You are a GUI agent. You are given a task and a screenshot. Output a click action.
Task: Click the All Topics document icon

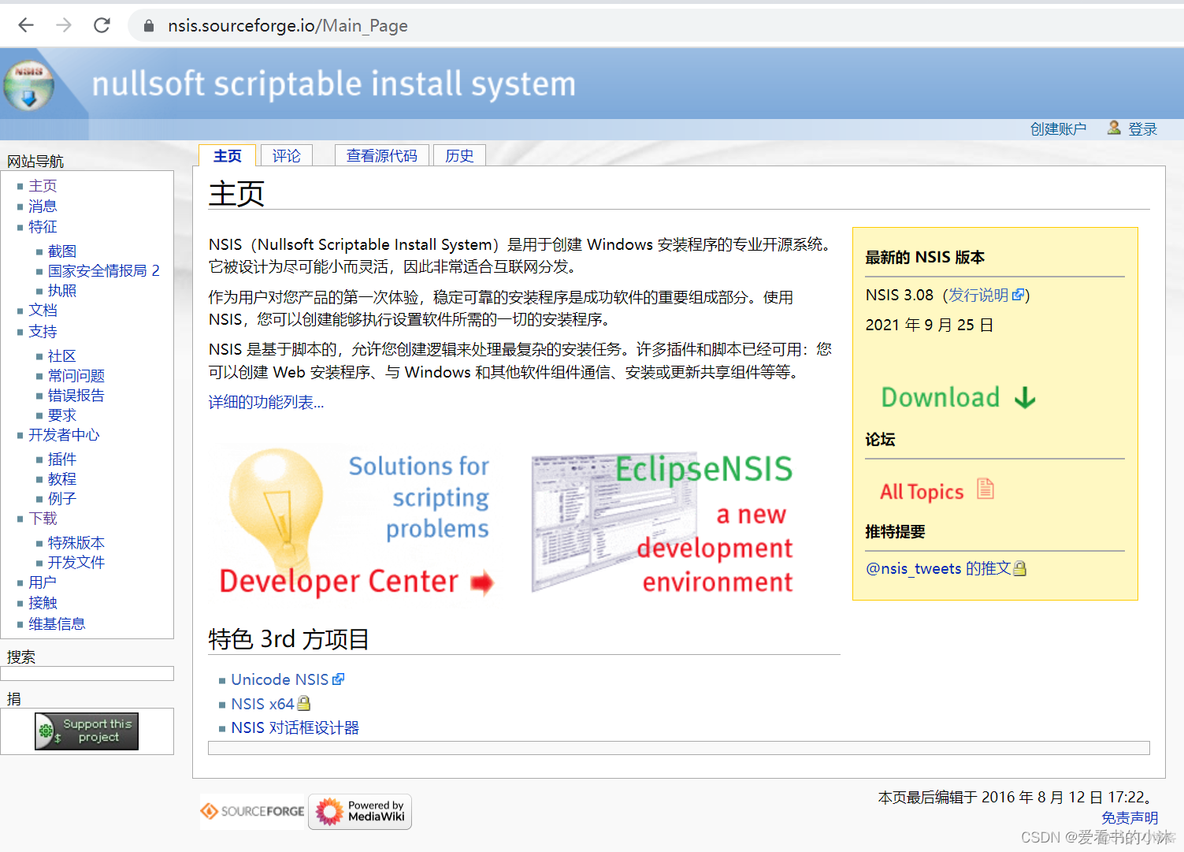[985, 489]
